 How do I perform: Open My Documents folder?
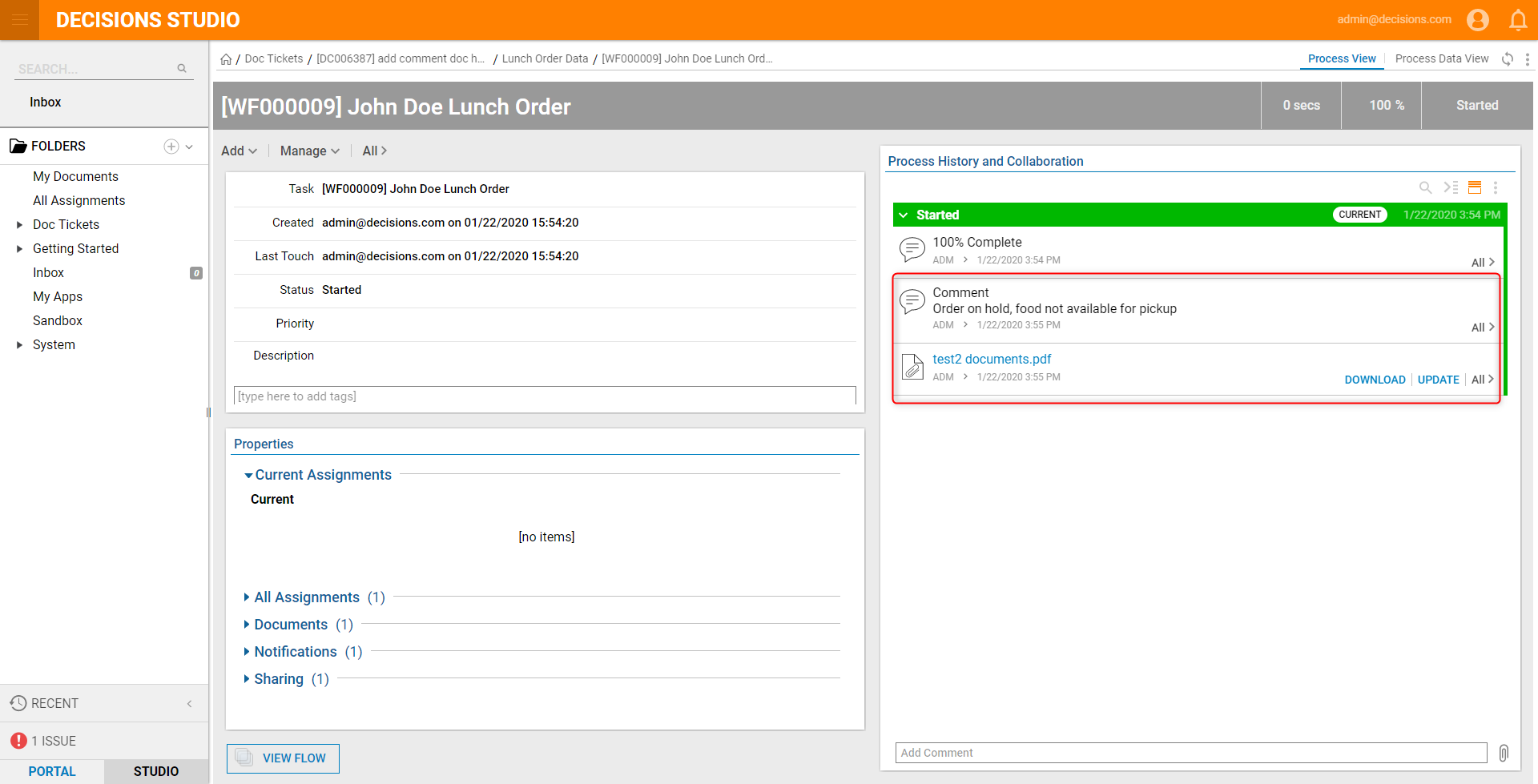tap(75, 177)
